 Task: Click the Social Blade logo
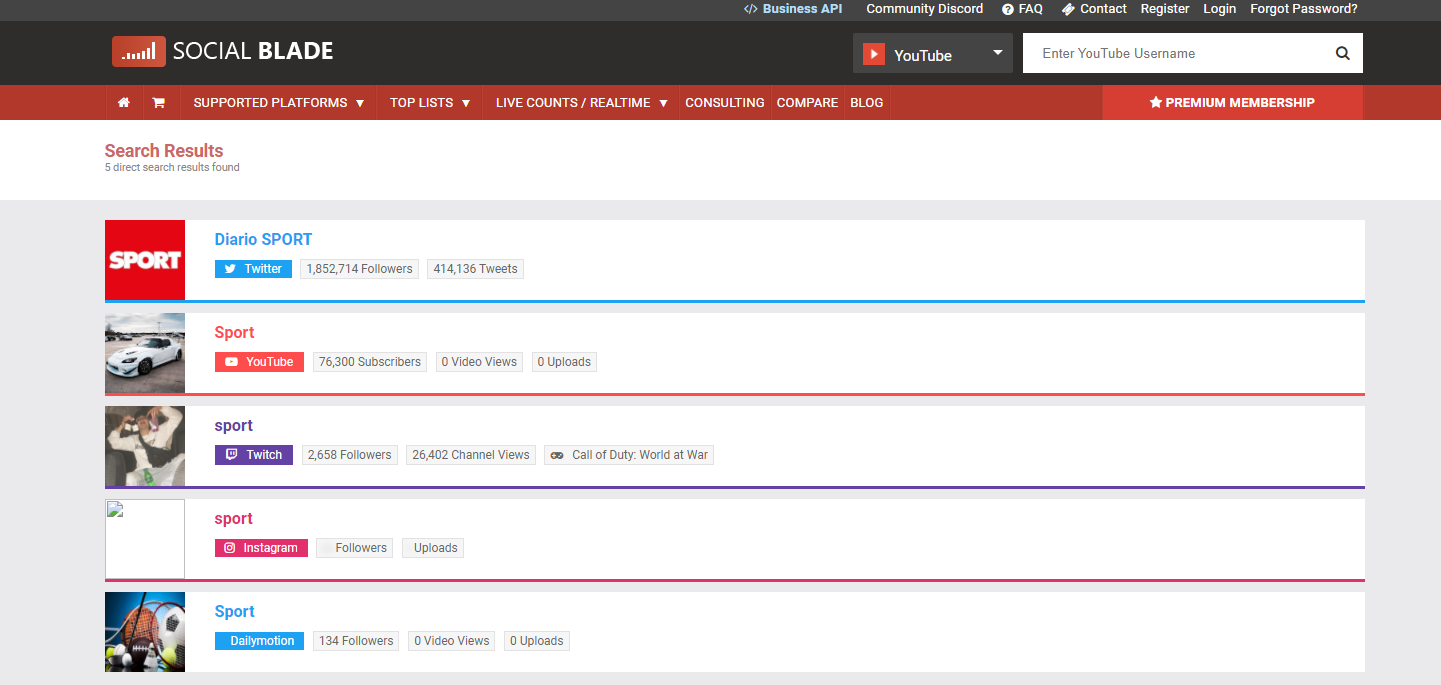(x=222, y=51)
